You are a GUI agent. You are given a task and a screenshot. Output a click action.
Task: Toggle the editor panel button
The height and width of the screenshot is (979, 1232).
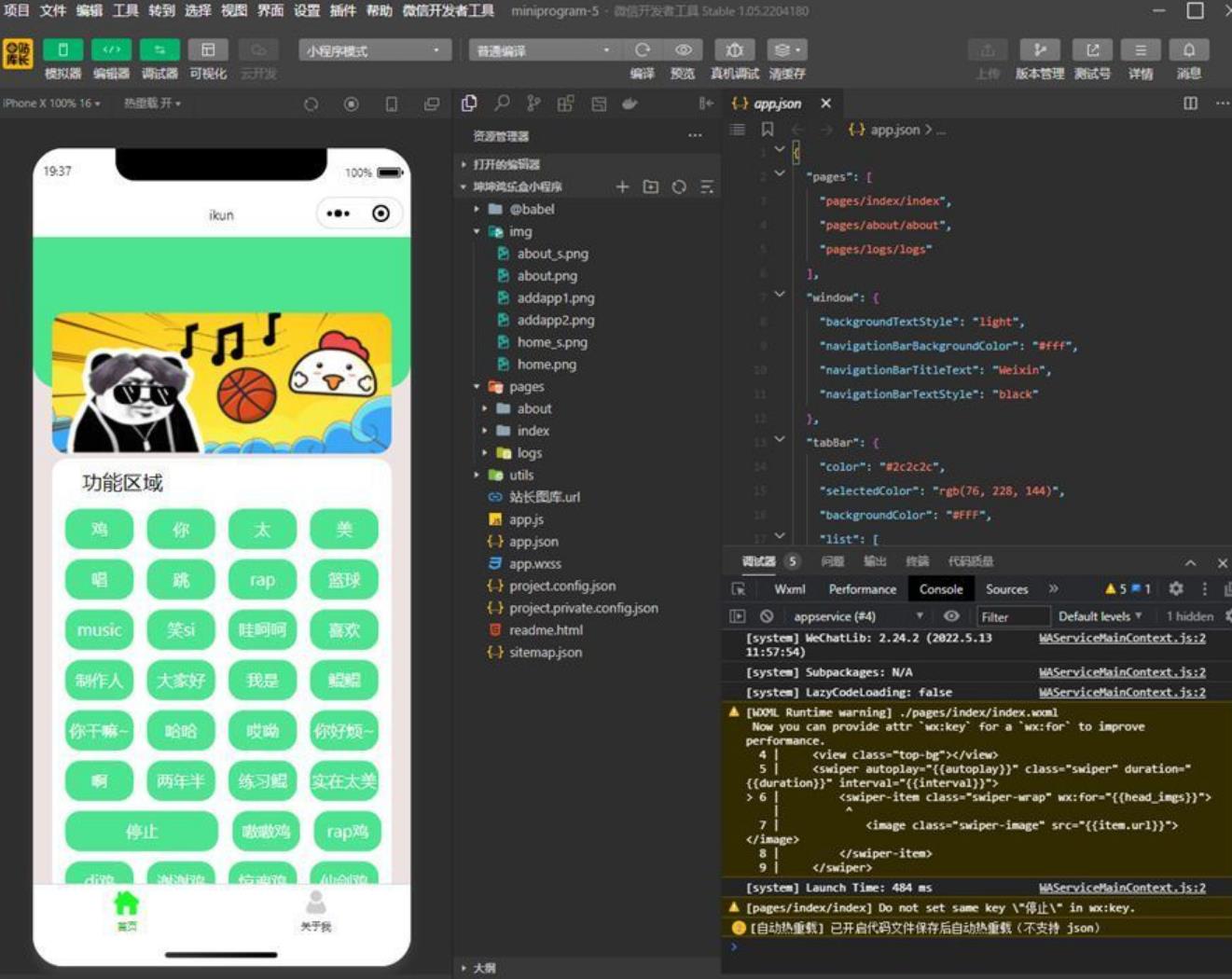click(x=111, y=50)
